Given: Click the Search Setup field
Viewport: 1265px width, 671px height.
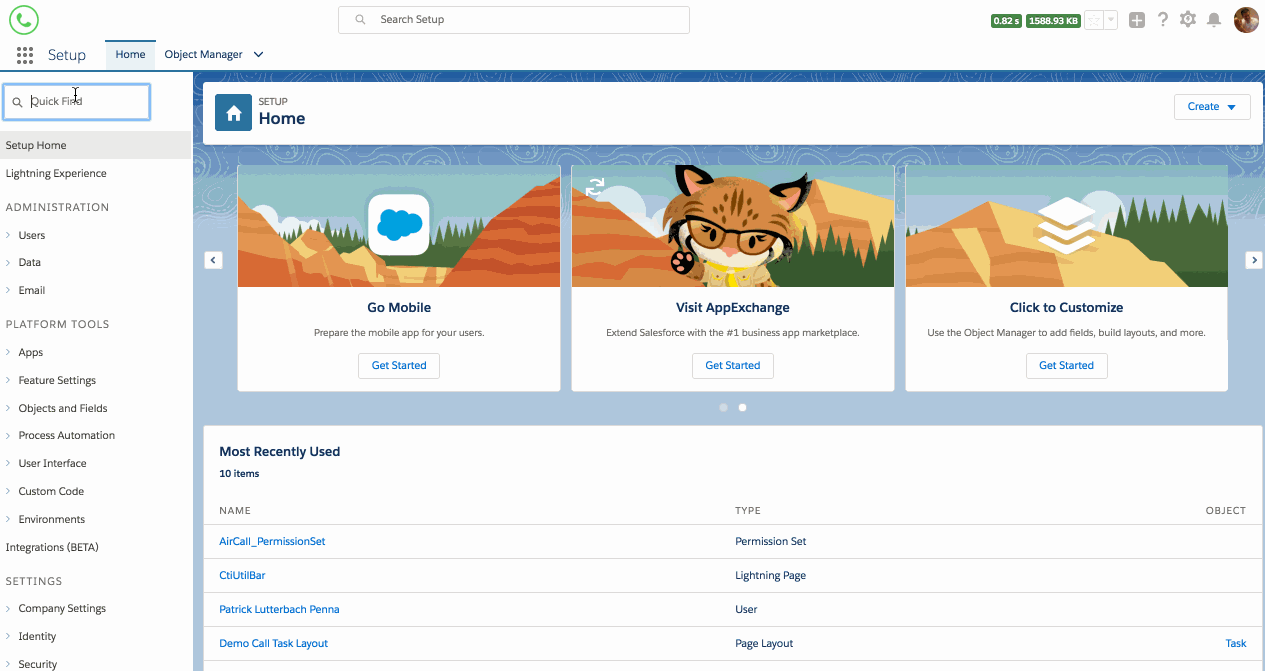Looking at the screenshot, I should coord(514,20).
